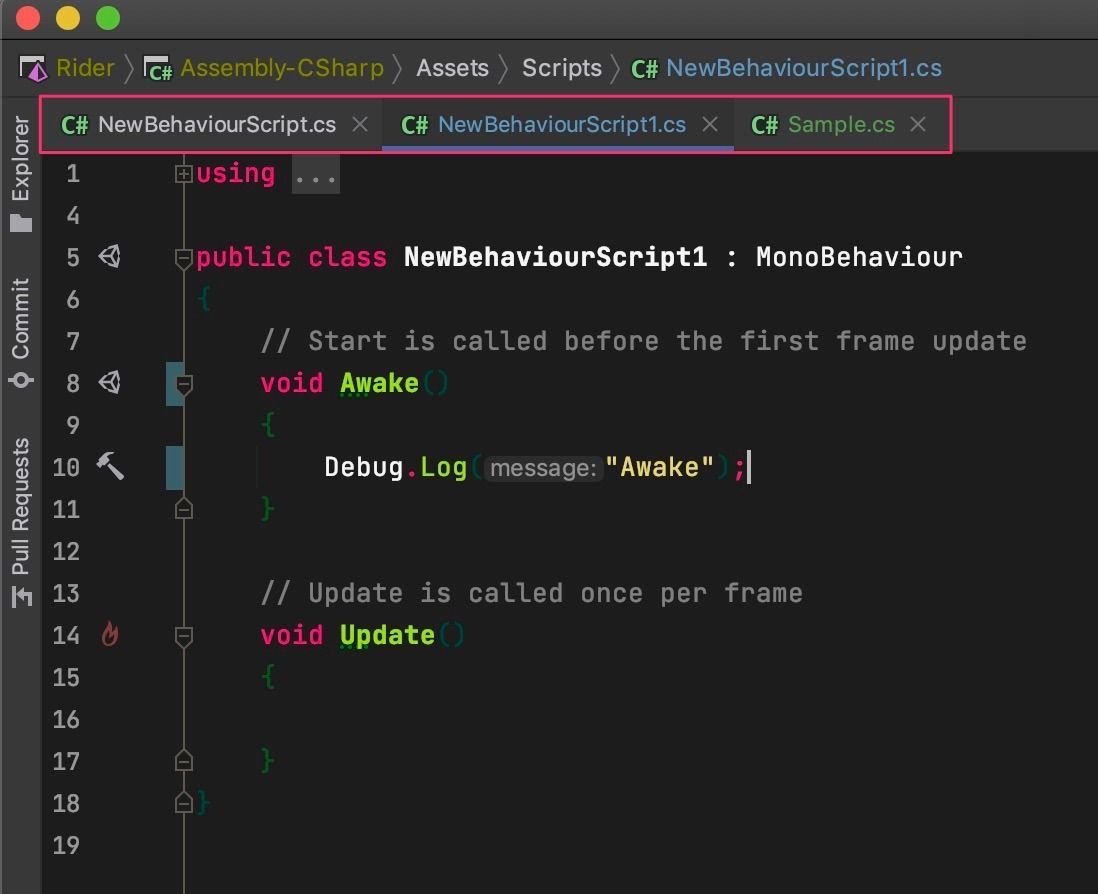Switch to the leftmost NewBehaviourScript.cs tab
1098x894 pixels.
pyautogui.click(x=215, y=124)
